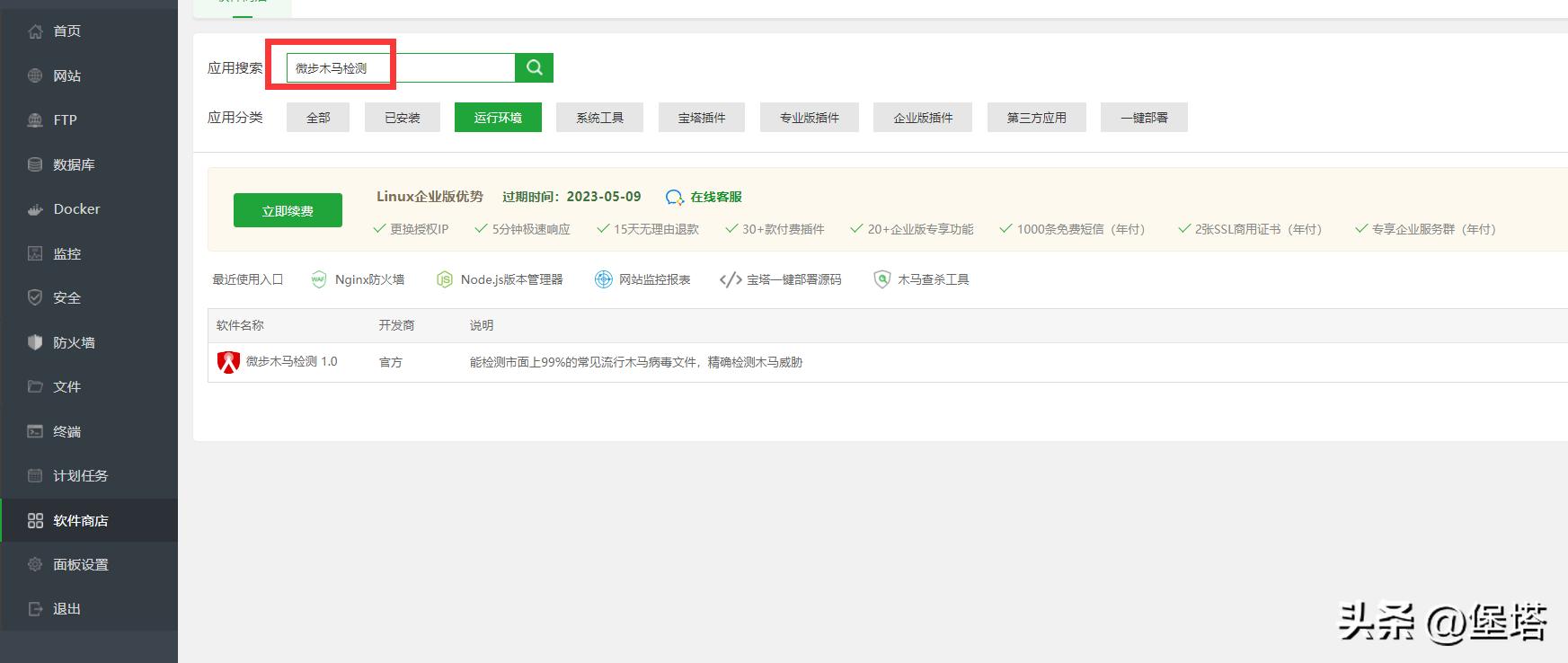Screen dimensions: 1568x663
Task: Click the terminal (终端) sidebar icon
Action: pyautogui.click(x=35, y=431)
